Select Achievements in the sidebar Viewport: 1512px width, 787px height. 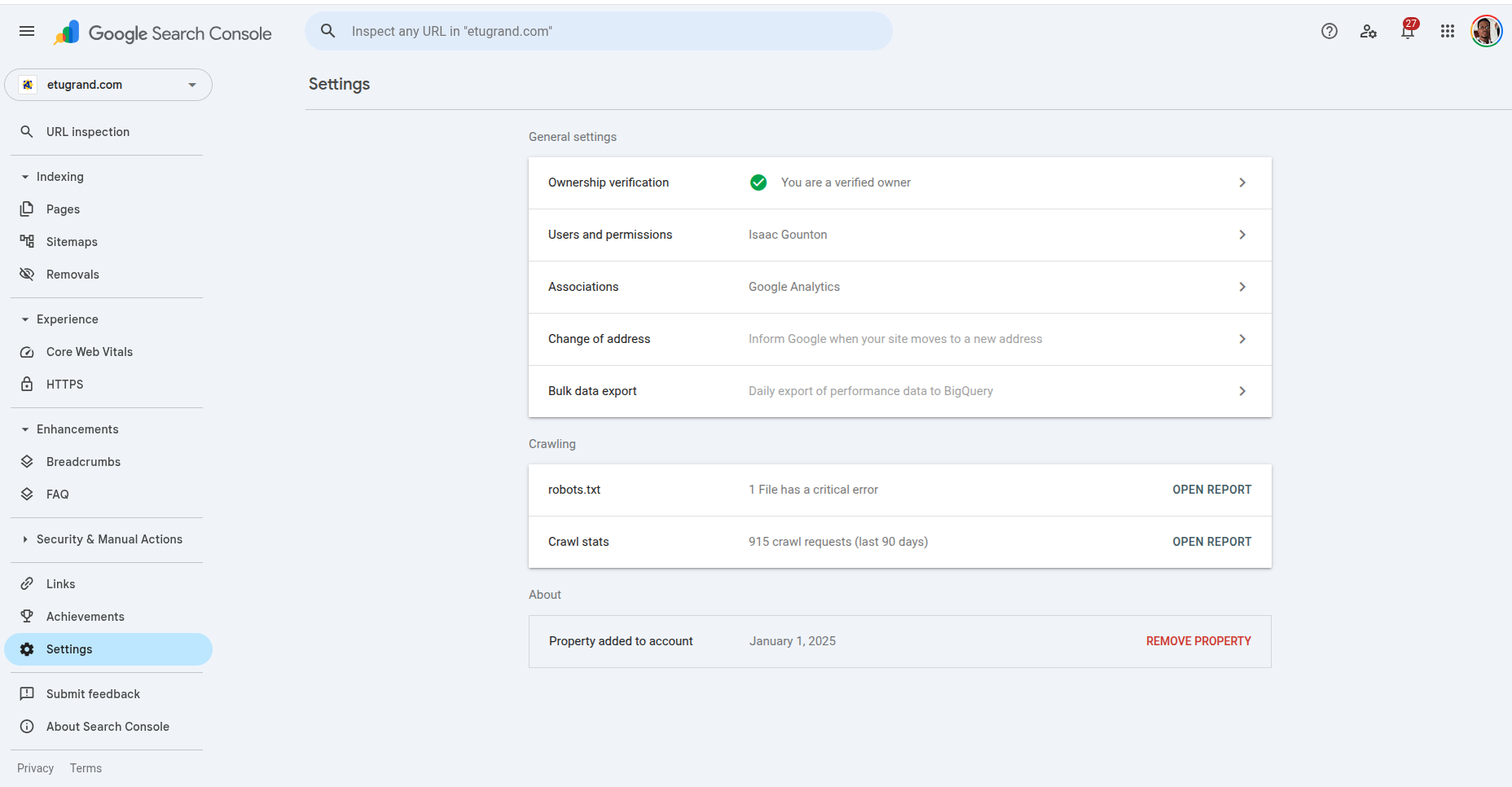point(86,617)
